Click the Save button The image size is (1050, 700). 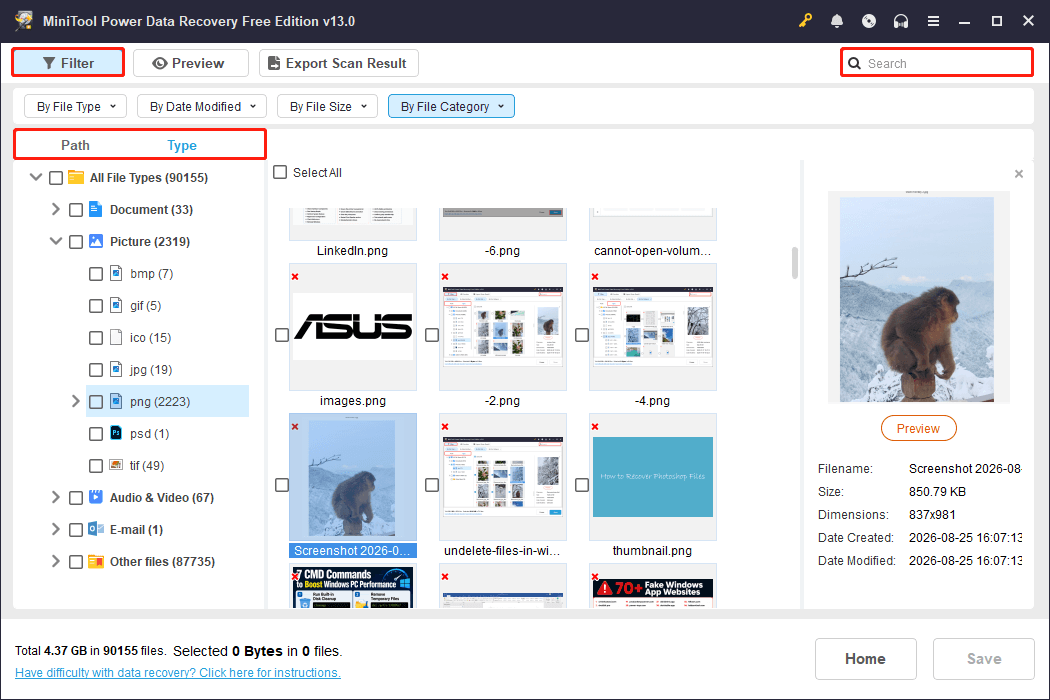(984, 658)
